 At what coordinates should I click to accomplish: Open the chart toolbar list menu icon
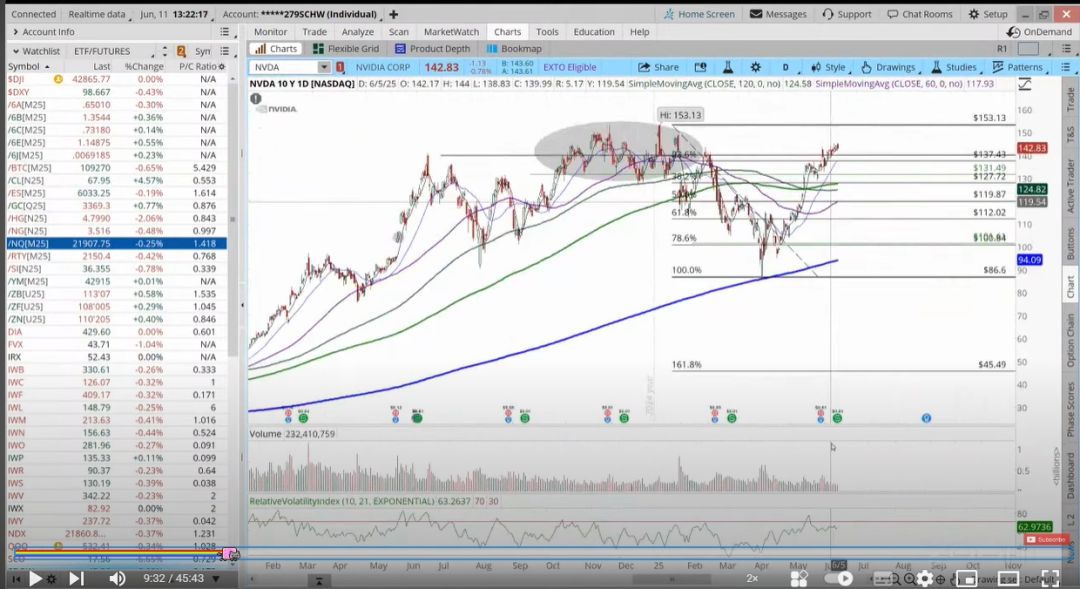coord(1066,67)
